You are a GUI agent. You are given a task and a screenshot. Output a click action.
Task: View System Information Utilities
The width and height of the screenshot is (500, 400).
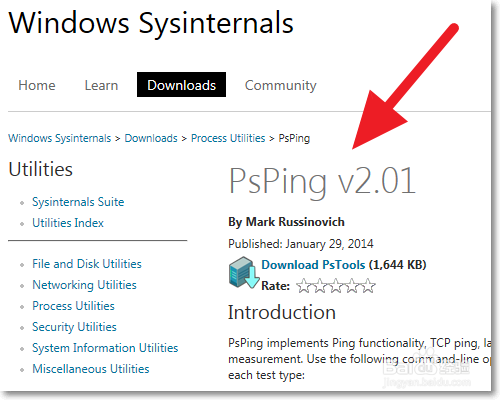(105, 348)
